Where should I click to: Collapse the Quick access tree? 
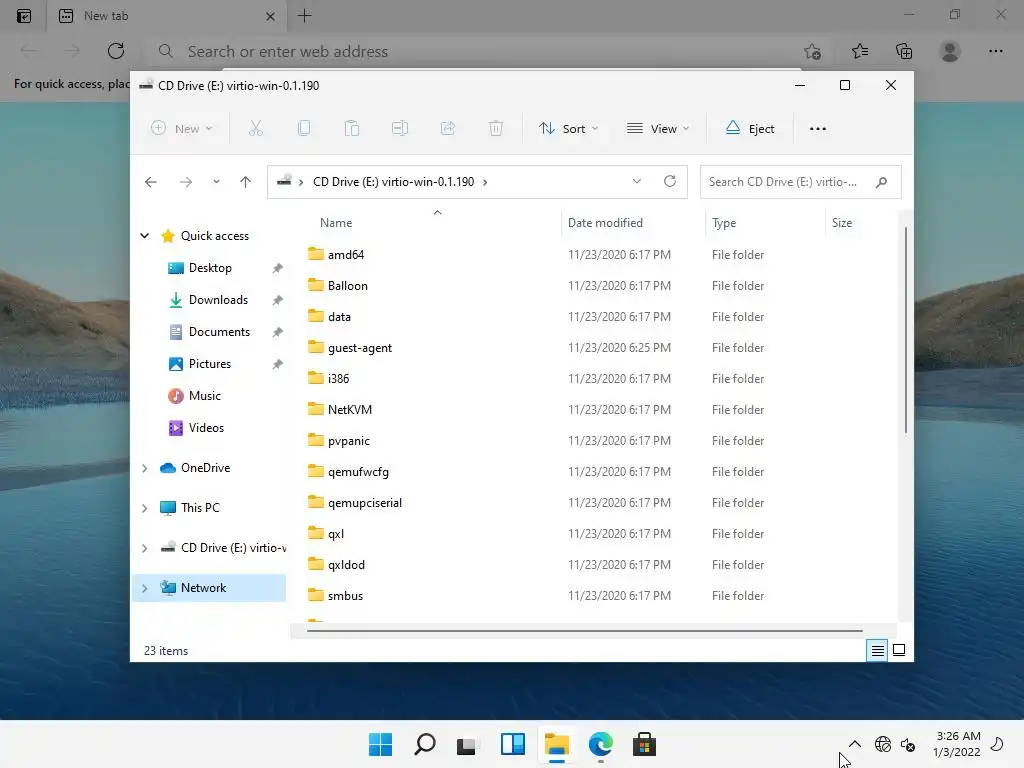(x=144, y=236)
